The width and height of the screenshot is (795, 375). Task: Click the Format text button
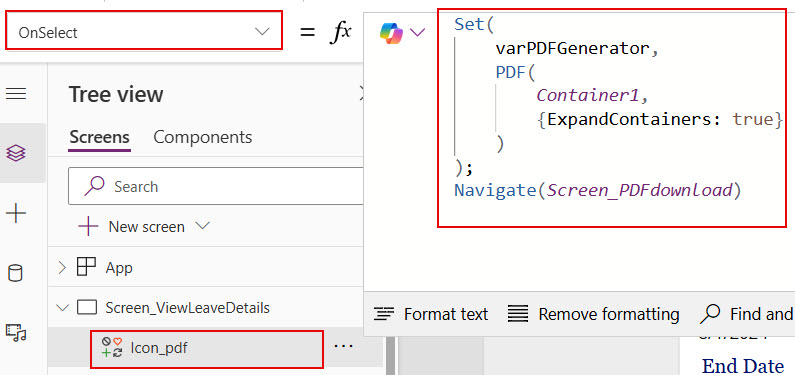[x=431, y=314]
